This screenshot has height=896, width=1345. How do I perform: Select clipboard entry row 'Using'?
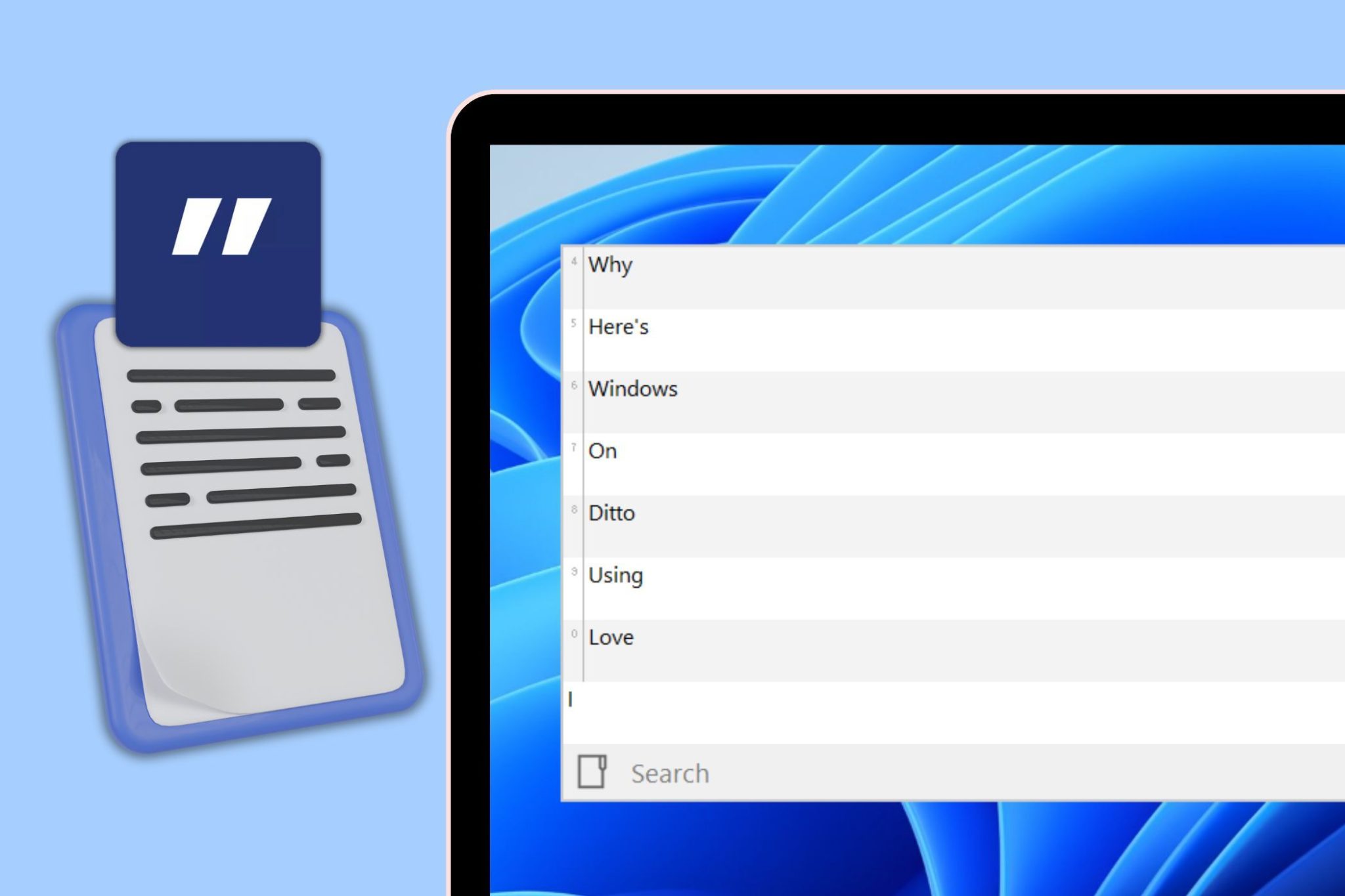click(x=953, y=575)
